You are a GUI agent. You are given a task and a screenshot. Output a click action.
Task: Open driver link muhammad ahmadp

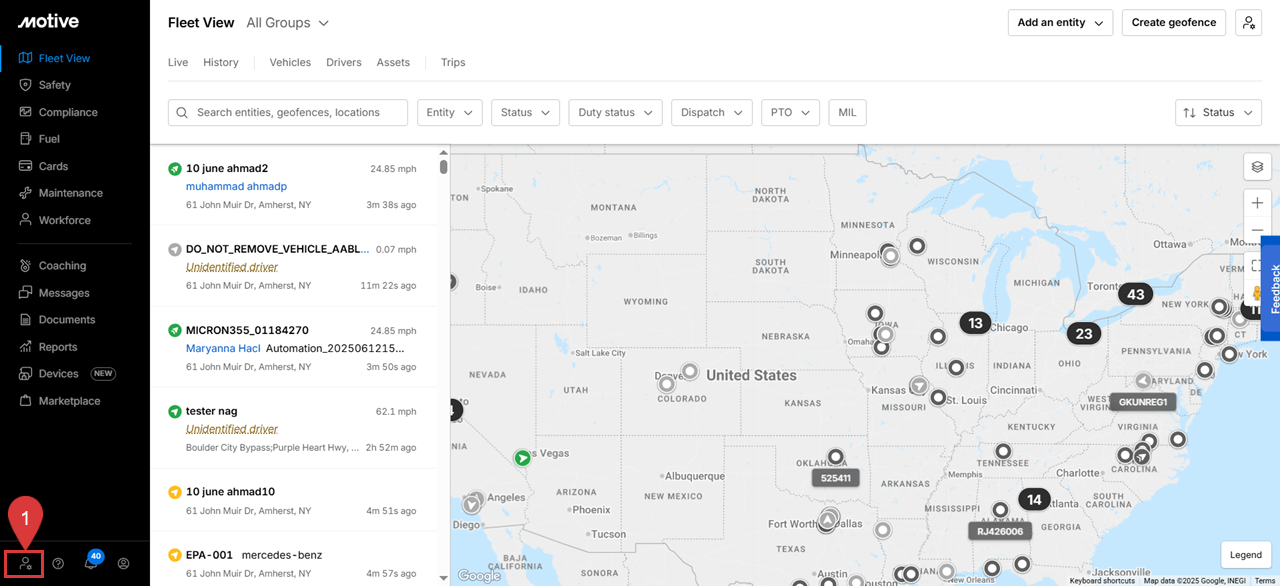pos(236,186)
